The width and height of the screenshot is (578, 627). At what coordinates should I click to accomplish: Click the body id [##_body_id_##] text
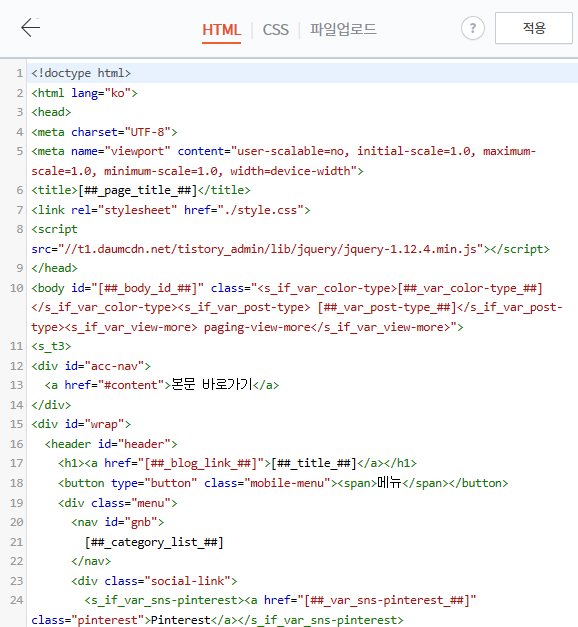click(118, 288)
